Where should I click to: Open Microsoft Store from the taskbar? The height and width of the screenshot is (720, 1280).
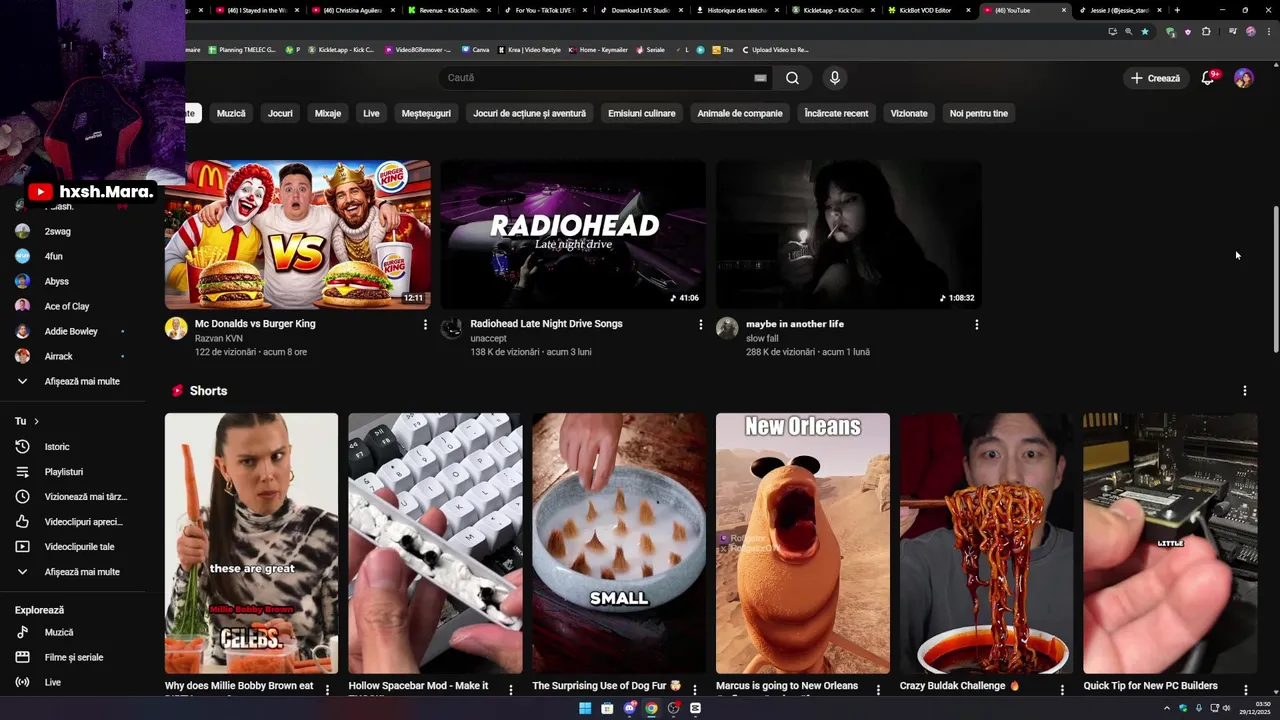coord(607,708)
